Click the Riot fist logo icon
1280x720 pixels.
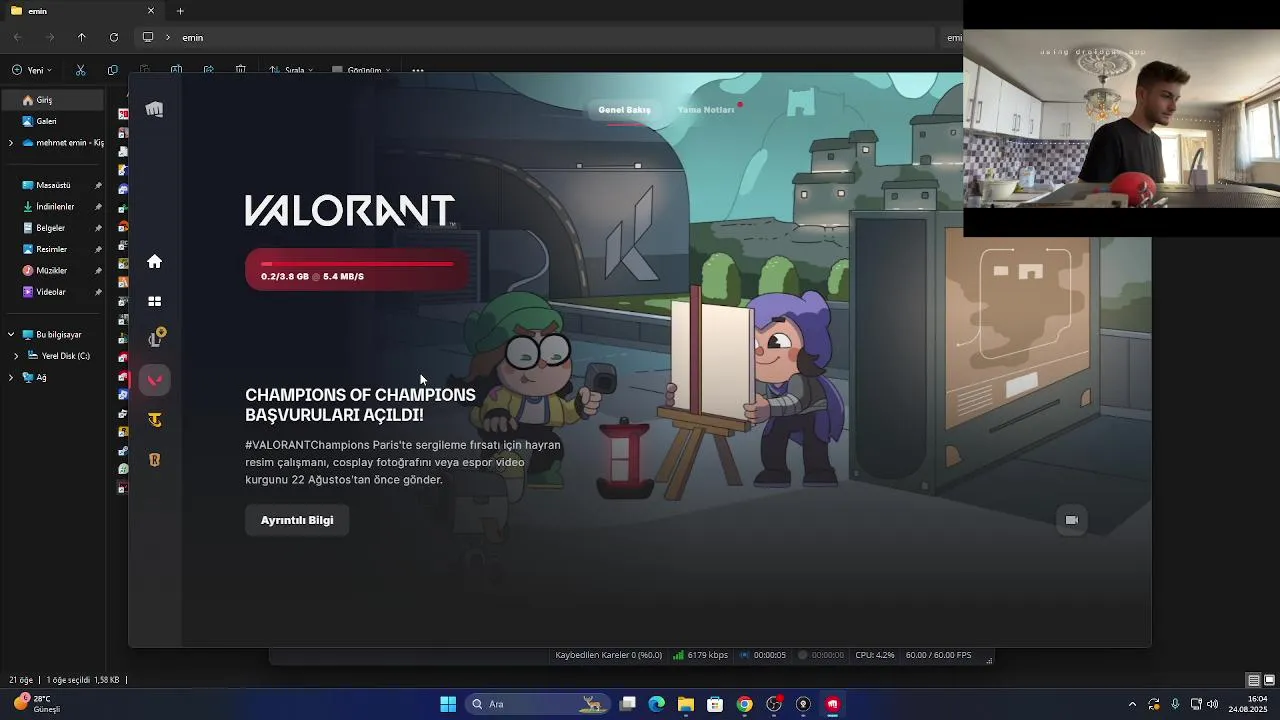point(154,109)
